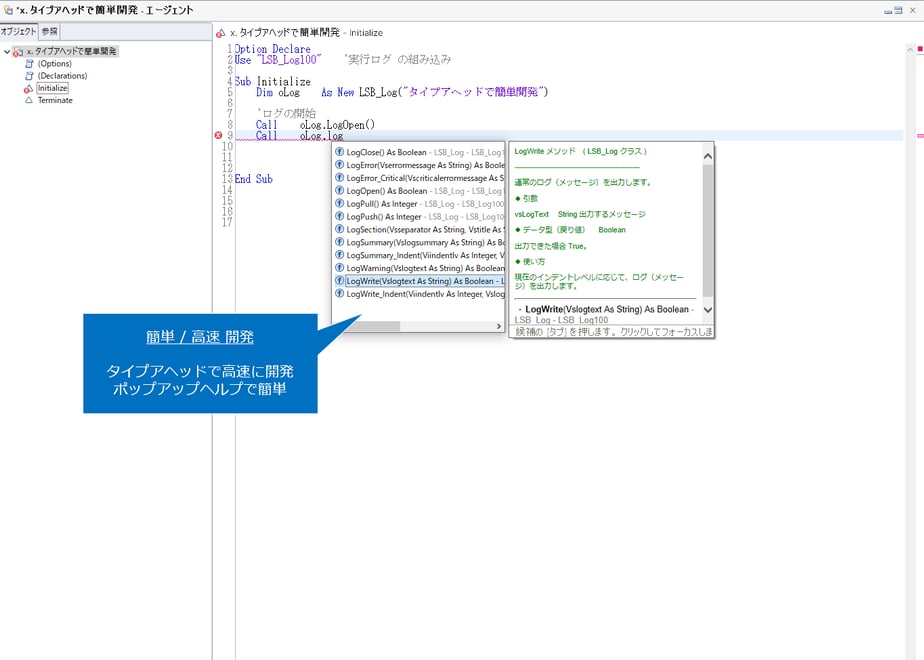Click the LogWrite メソッド help title
Viewport: 924px width, 660px height.
(x=580, y=151)
